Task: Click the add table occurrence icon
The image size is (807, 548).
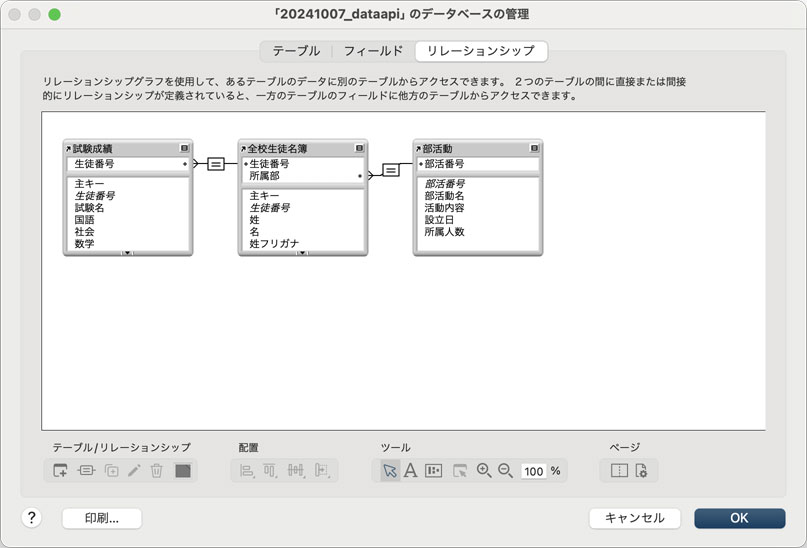Action: coord(60,470)
